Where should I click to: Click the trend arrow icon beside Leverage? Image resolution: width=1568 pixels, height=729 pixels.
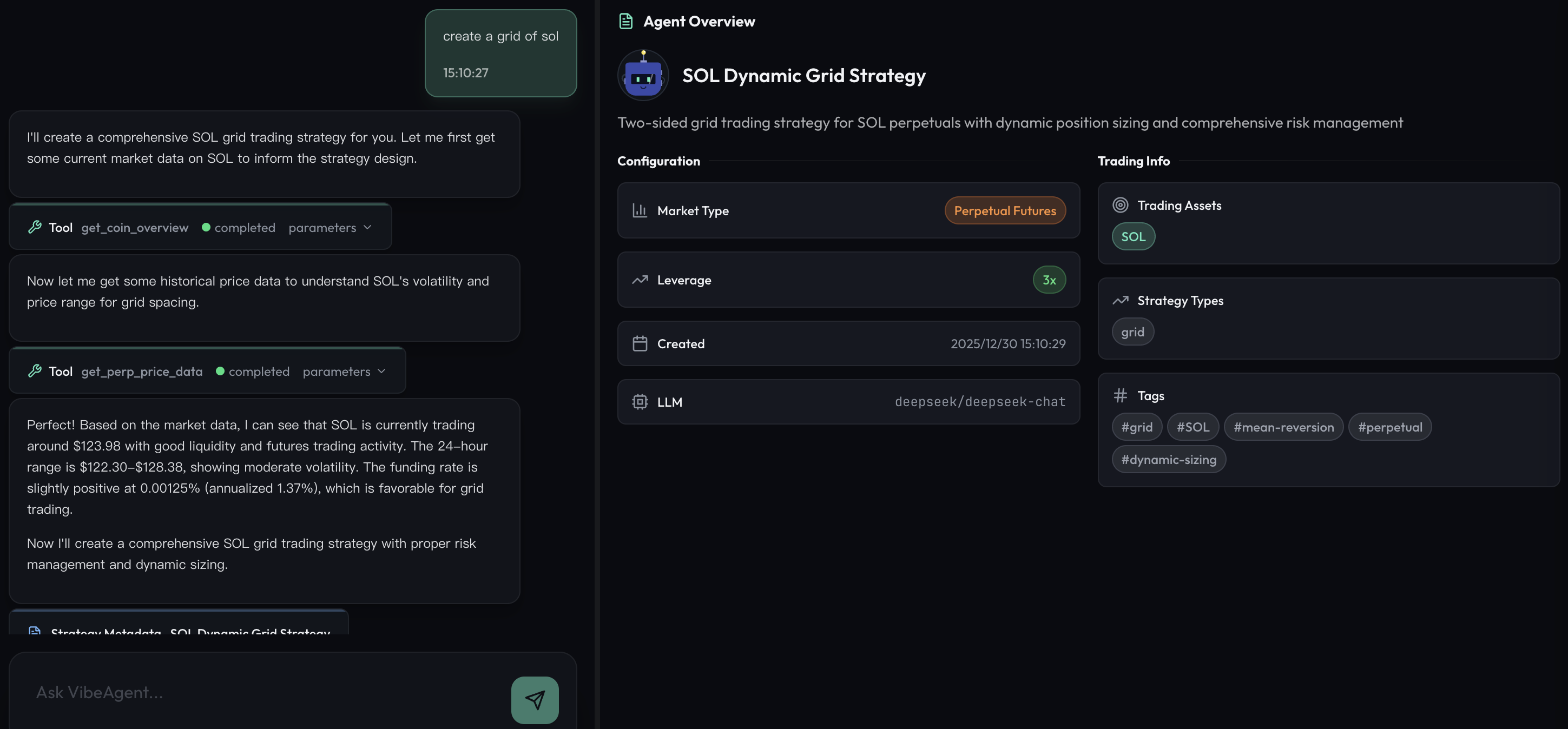pyautogui.click(x=639, y=280)
